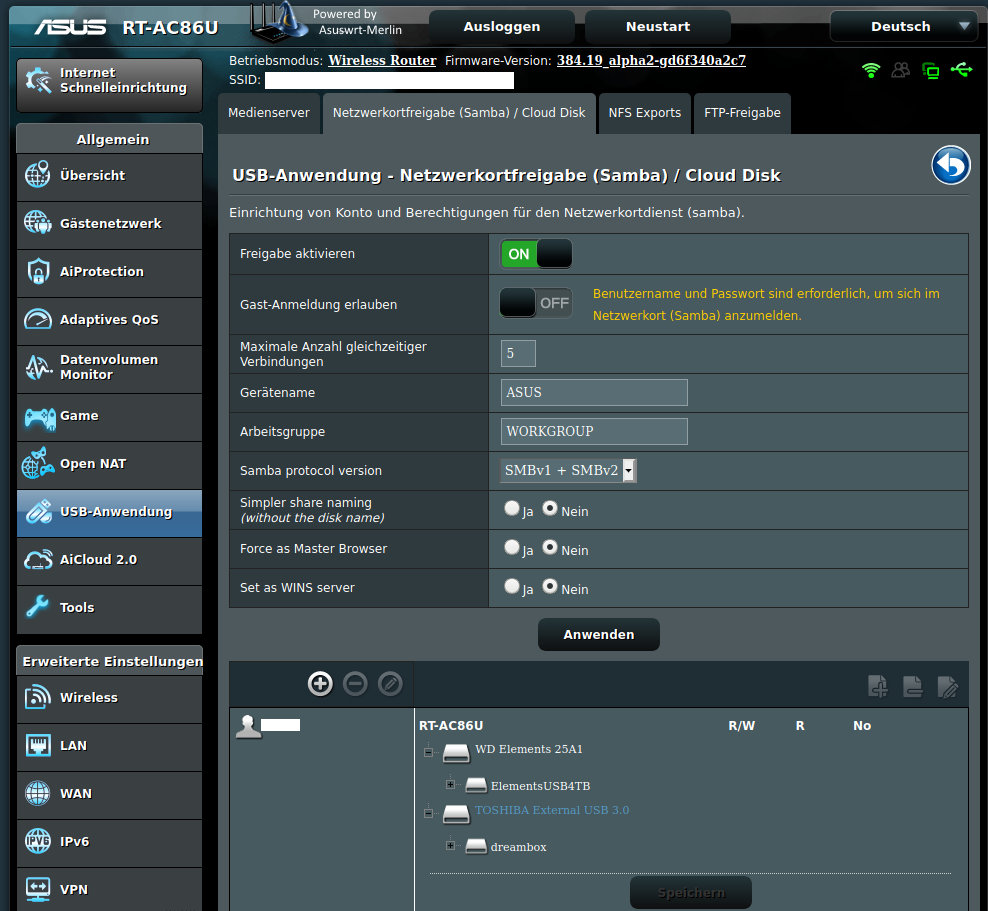Open the Samba protocol version dropdown
Viewport: 988px width, 911px height.
(x=568, y=471)
